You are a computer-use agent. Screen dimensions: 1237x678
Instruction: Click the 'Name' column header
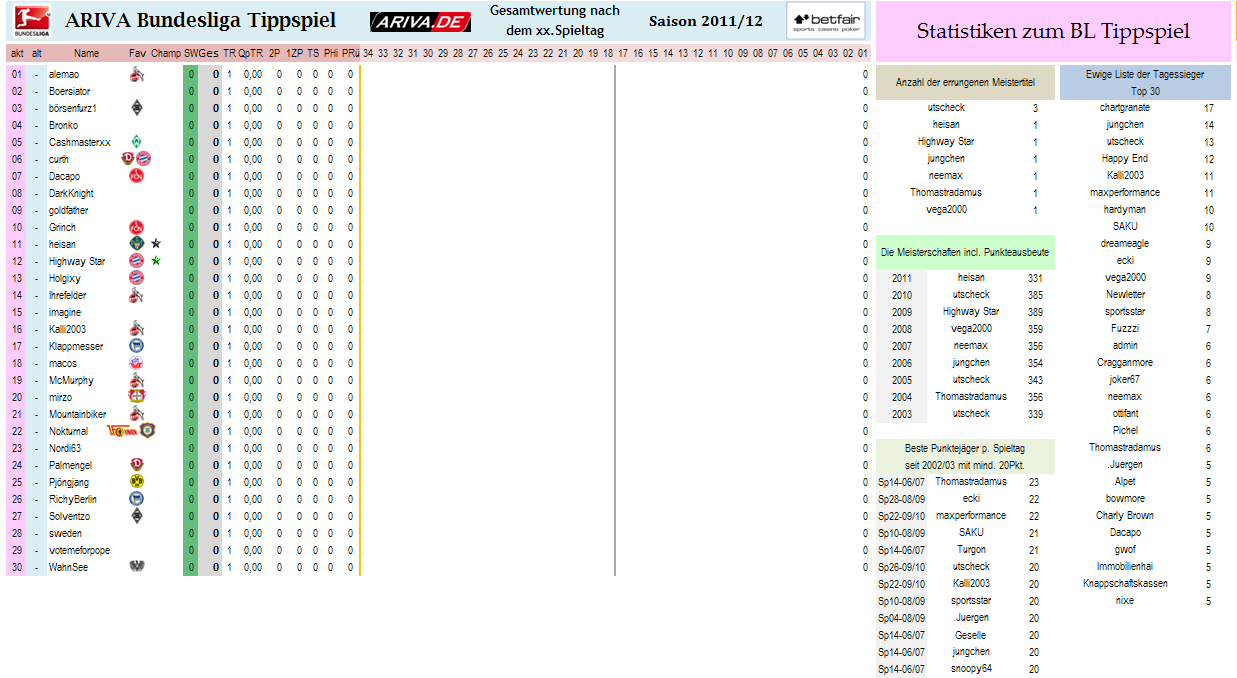pos(87,53)
